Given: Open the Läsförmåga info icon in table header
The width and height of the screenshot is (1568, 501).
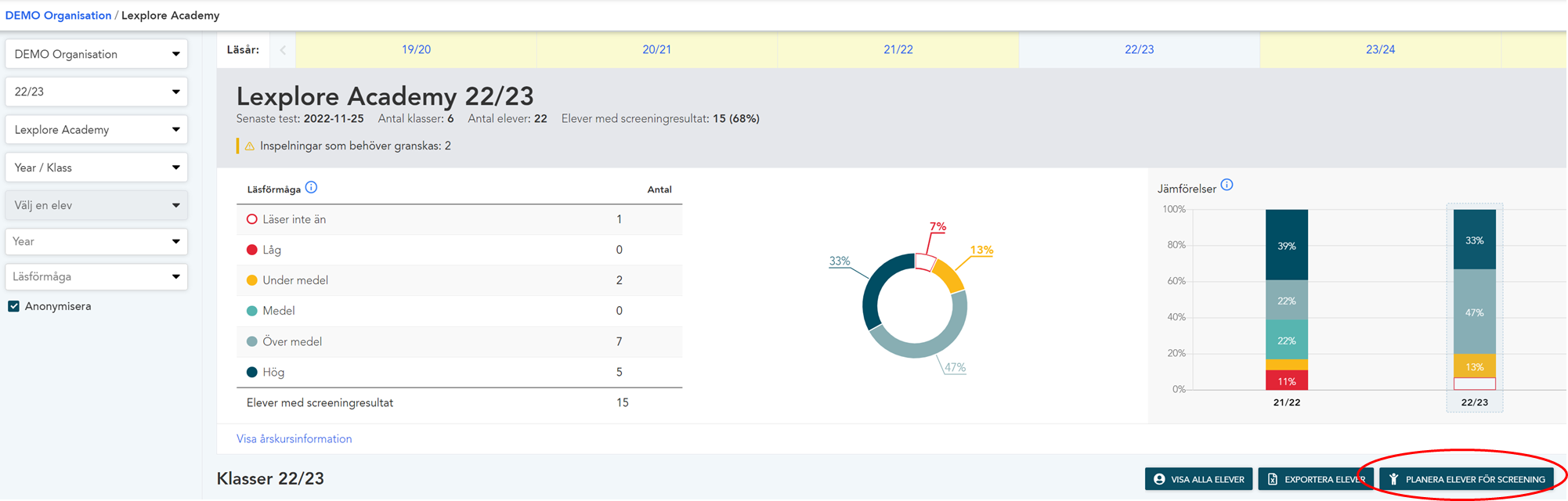Looking at the screenshot, I should pyautogui.click(x=311, y=187).
